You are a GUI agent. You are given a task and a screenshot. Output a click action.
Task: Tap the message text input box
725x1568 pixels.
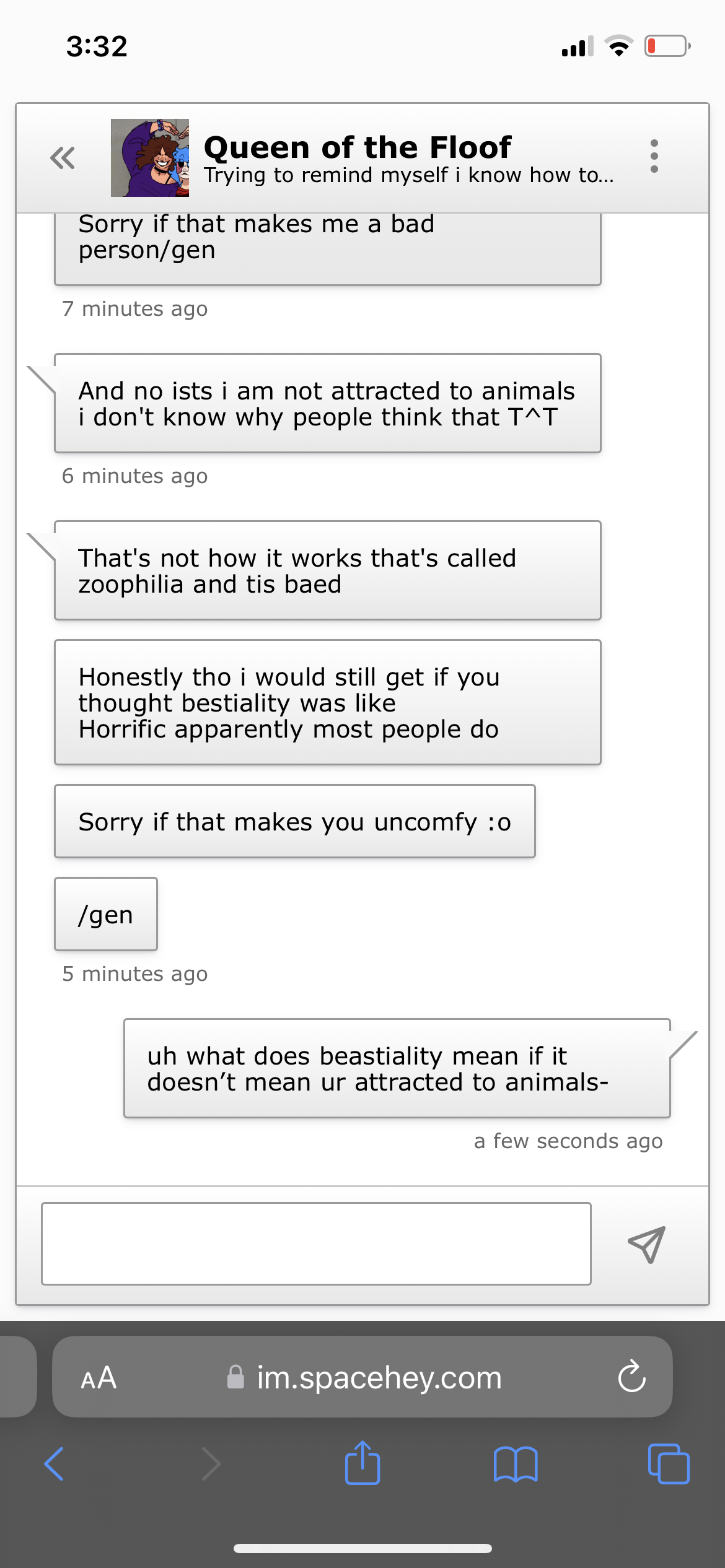(x=316, y=1244)
